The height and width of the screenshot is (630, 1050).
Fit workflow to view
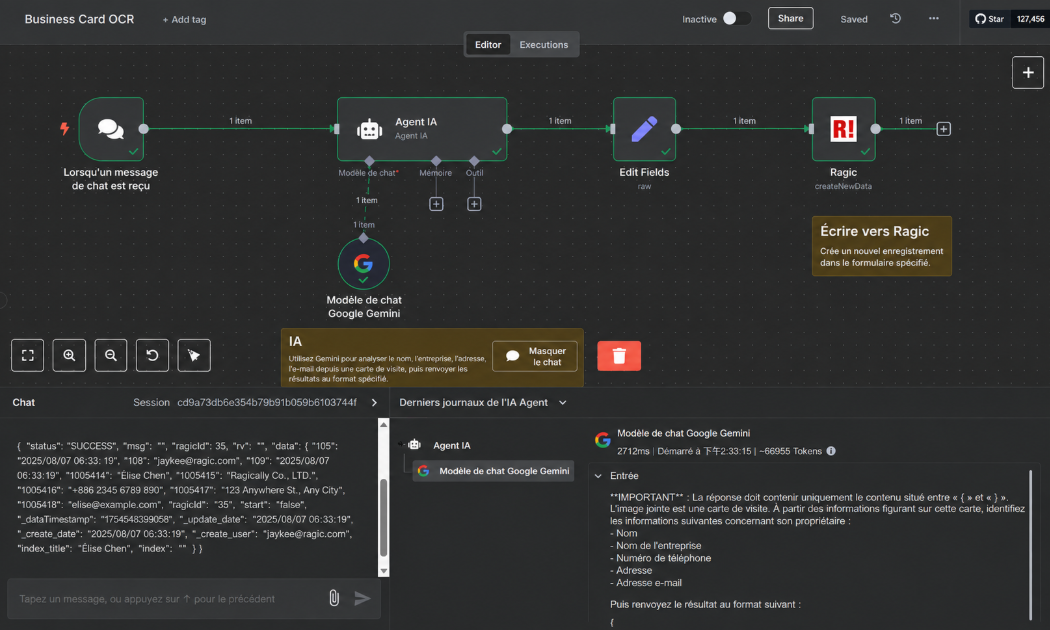click(x=27, y=356)
